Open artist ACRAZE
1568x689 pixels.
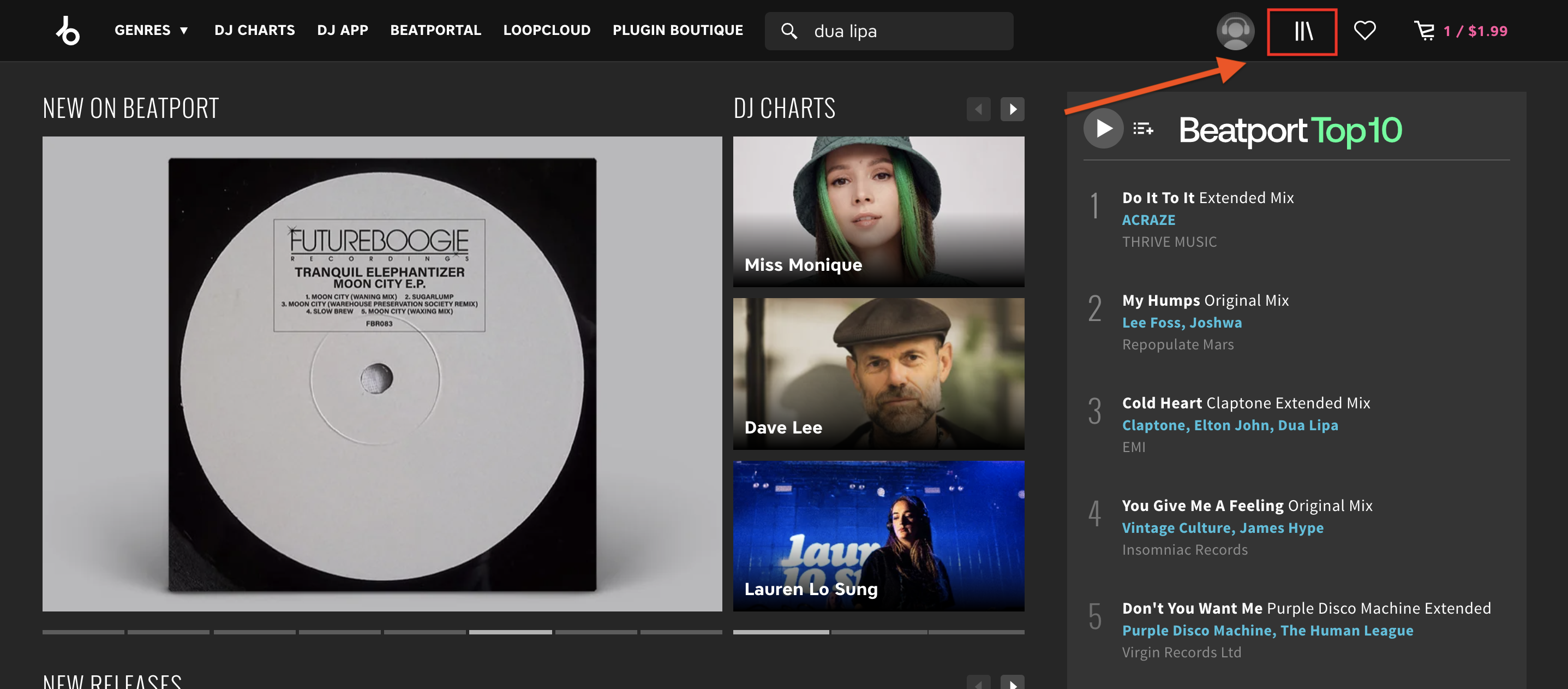coord(1148,220)
